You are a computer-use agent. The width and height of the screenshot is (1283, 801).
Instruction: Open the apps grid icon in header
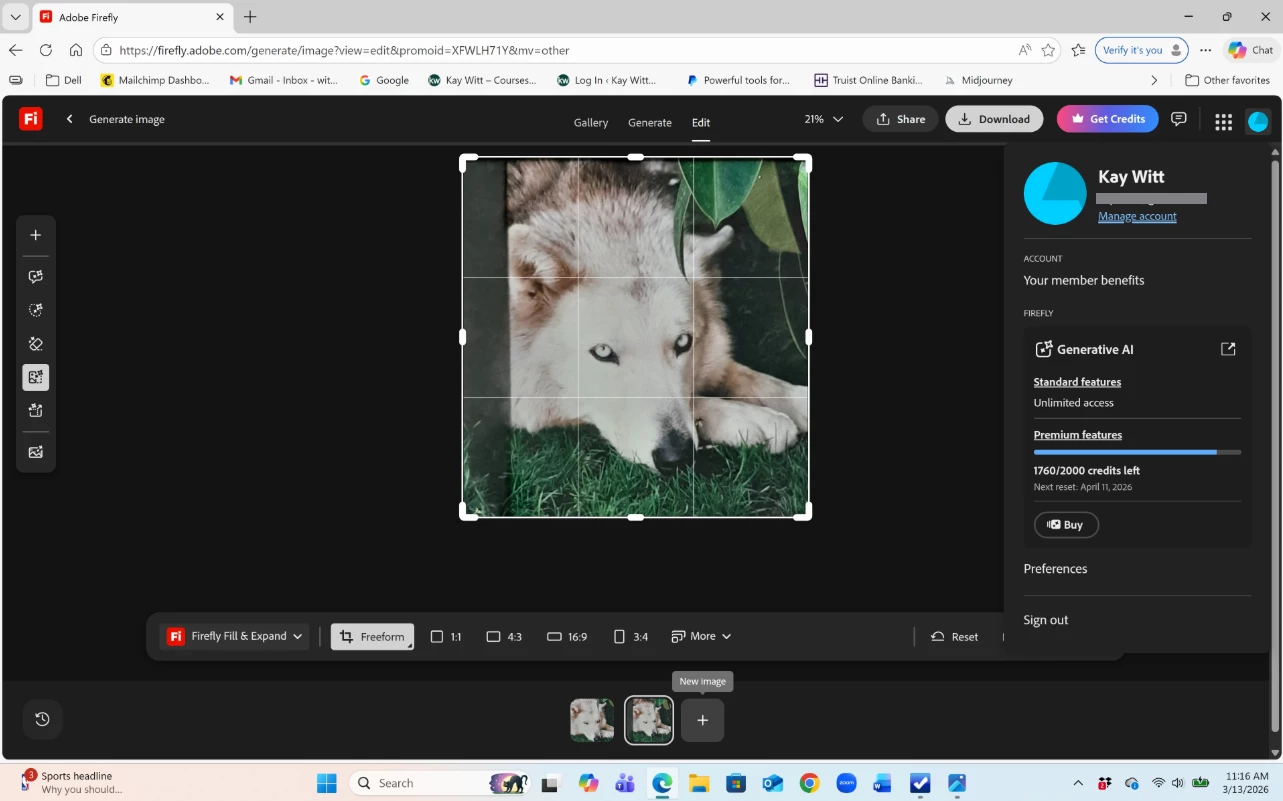tap(1223, 121)
